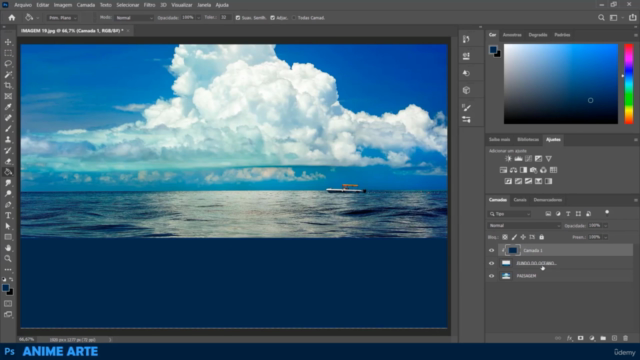Screen dimensions: 640x360
Task: Select the Hand tool
Action: click(8, 248)
